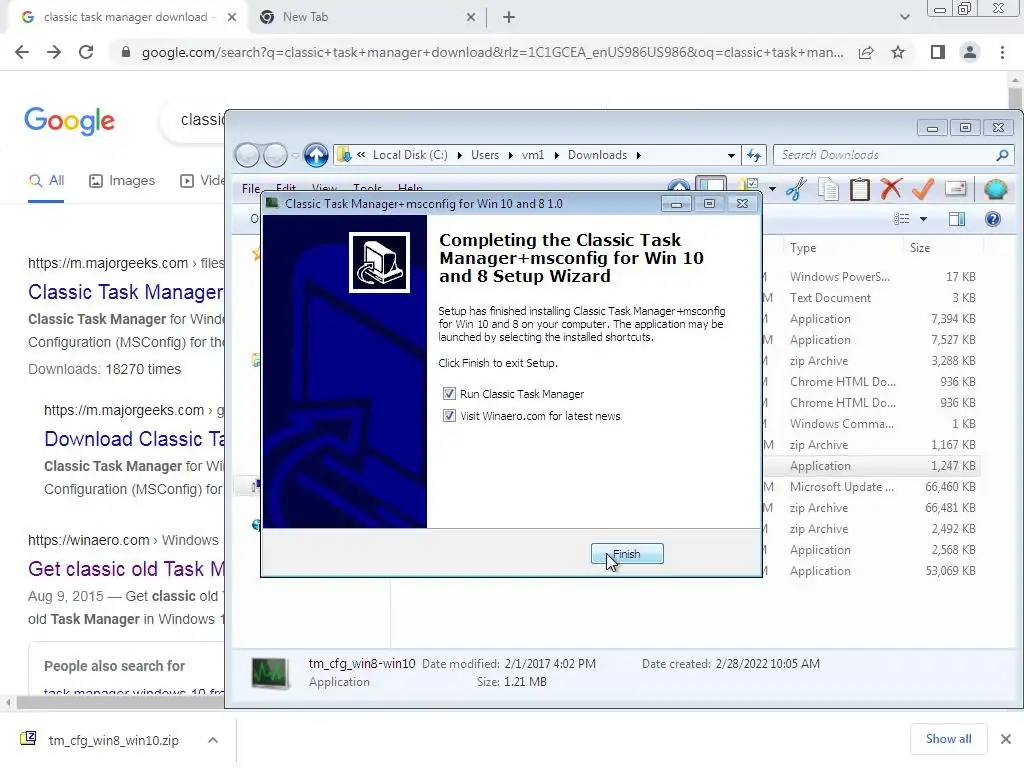Open Explorer File menu
This screenshot has height=768, width=1024.
point(251,188)
